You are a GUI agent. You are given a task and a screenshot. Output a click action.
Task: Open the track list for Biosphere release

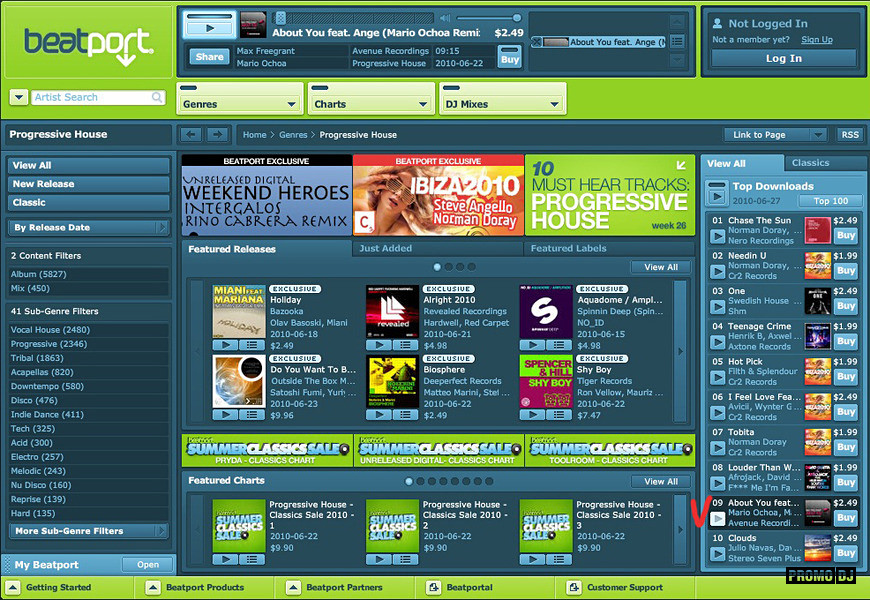click(405, 414)
